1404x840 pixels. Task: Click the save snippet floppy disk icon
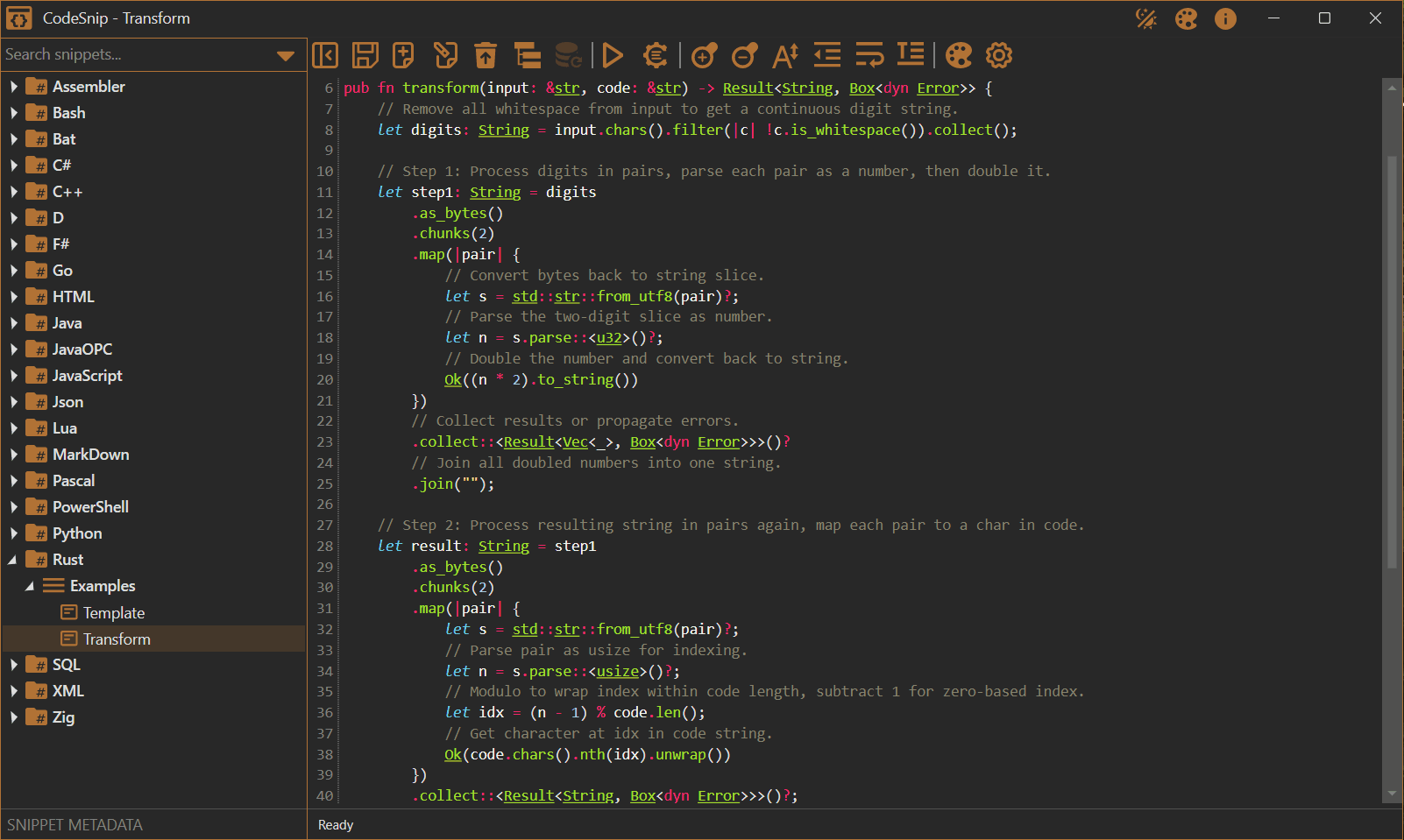365,55
